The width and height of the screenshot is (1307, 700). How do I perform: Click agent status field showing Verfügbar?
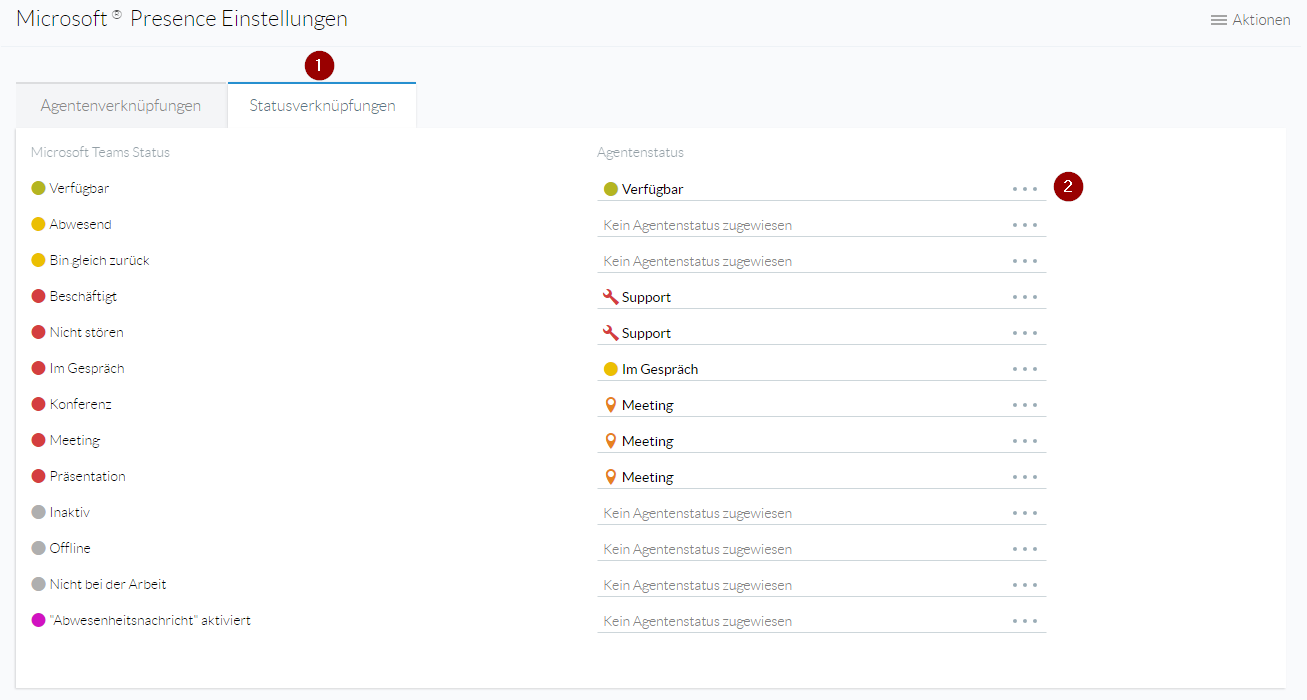(x=822, y=189)
